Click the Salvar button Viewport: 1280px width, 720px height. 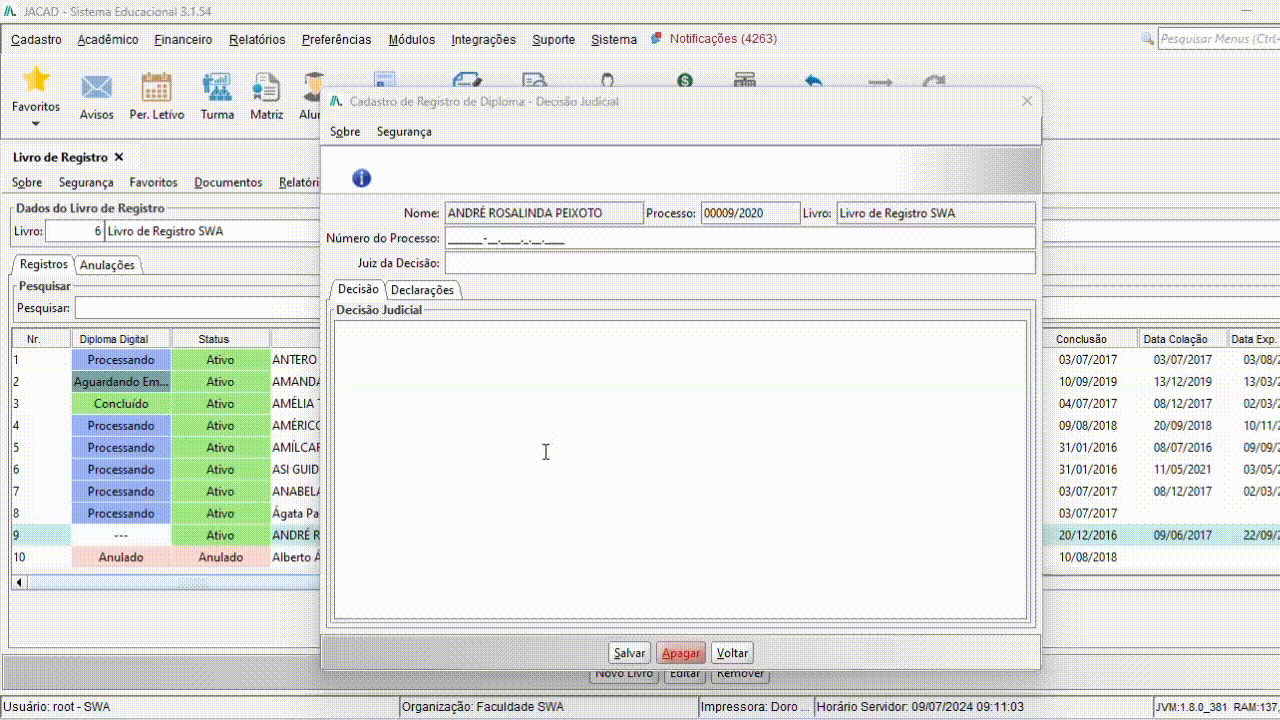coord(629,653)
